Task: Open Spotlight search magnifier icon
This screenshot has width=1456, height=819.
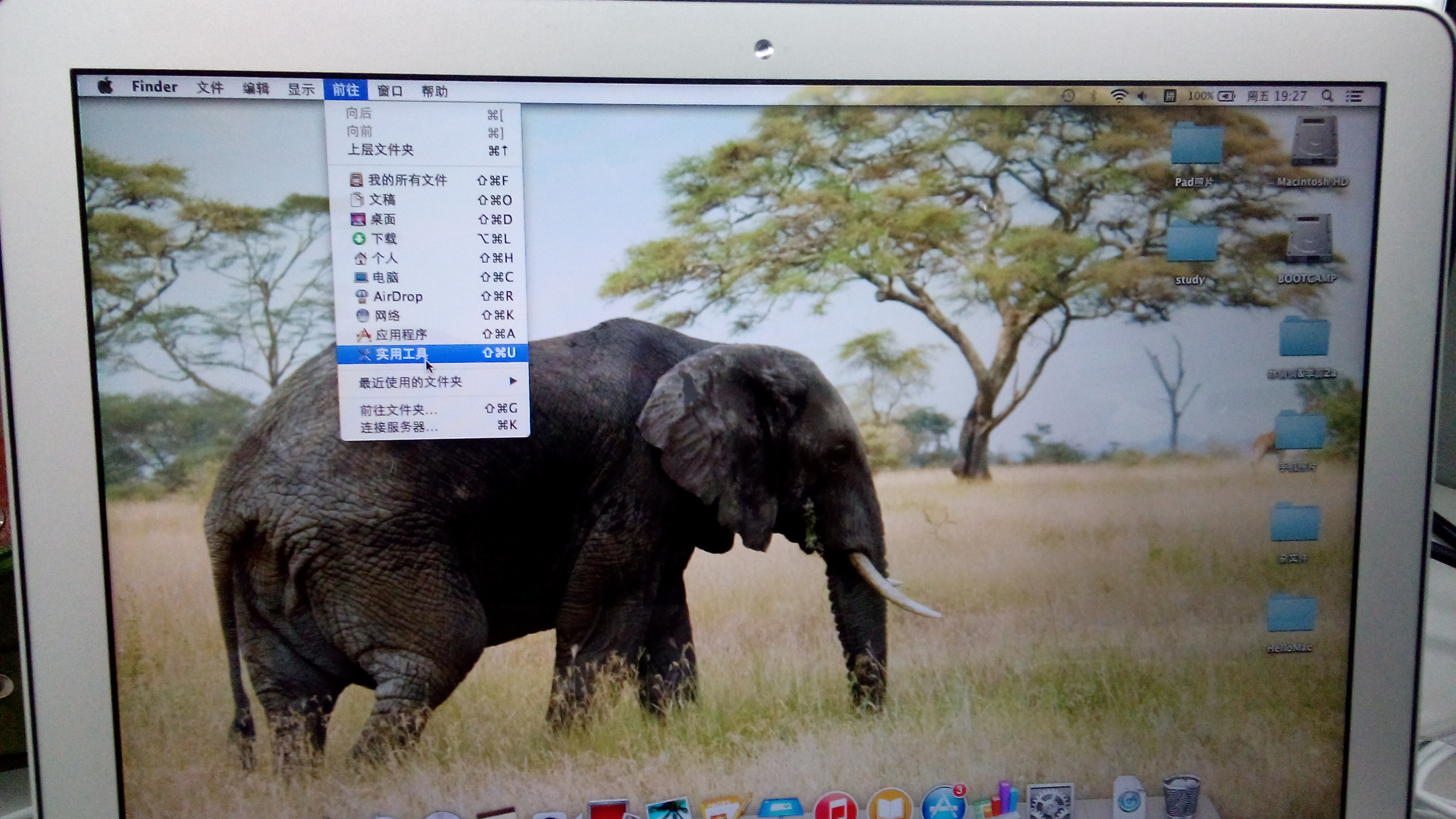Action: point(1327,96)
